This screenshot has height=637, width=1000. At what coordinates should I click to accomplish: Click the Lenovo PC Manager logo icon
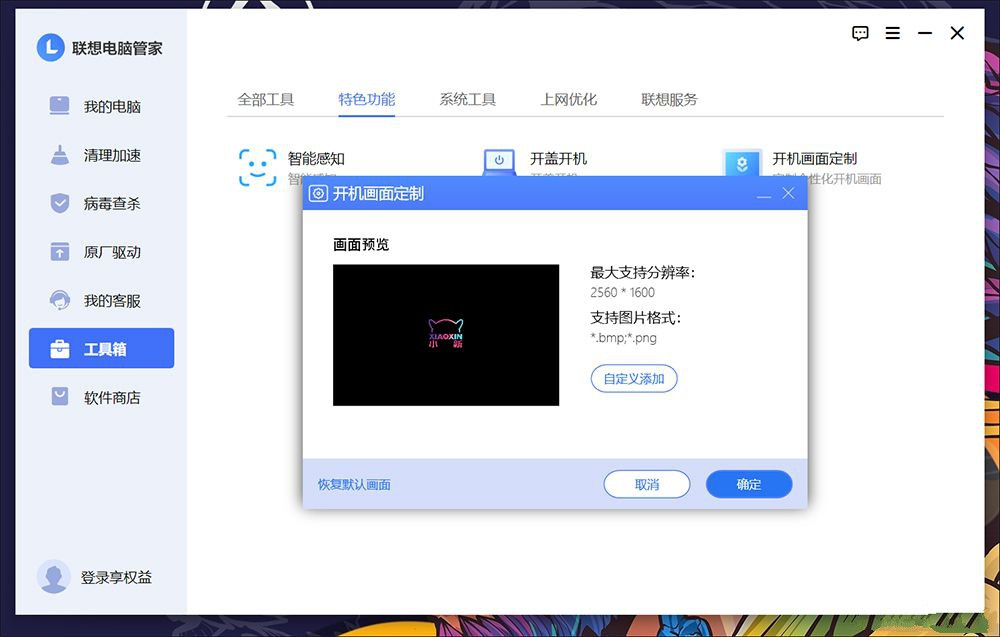51,48
